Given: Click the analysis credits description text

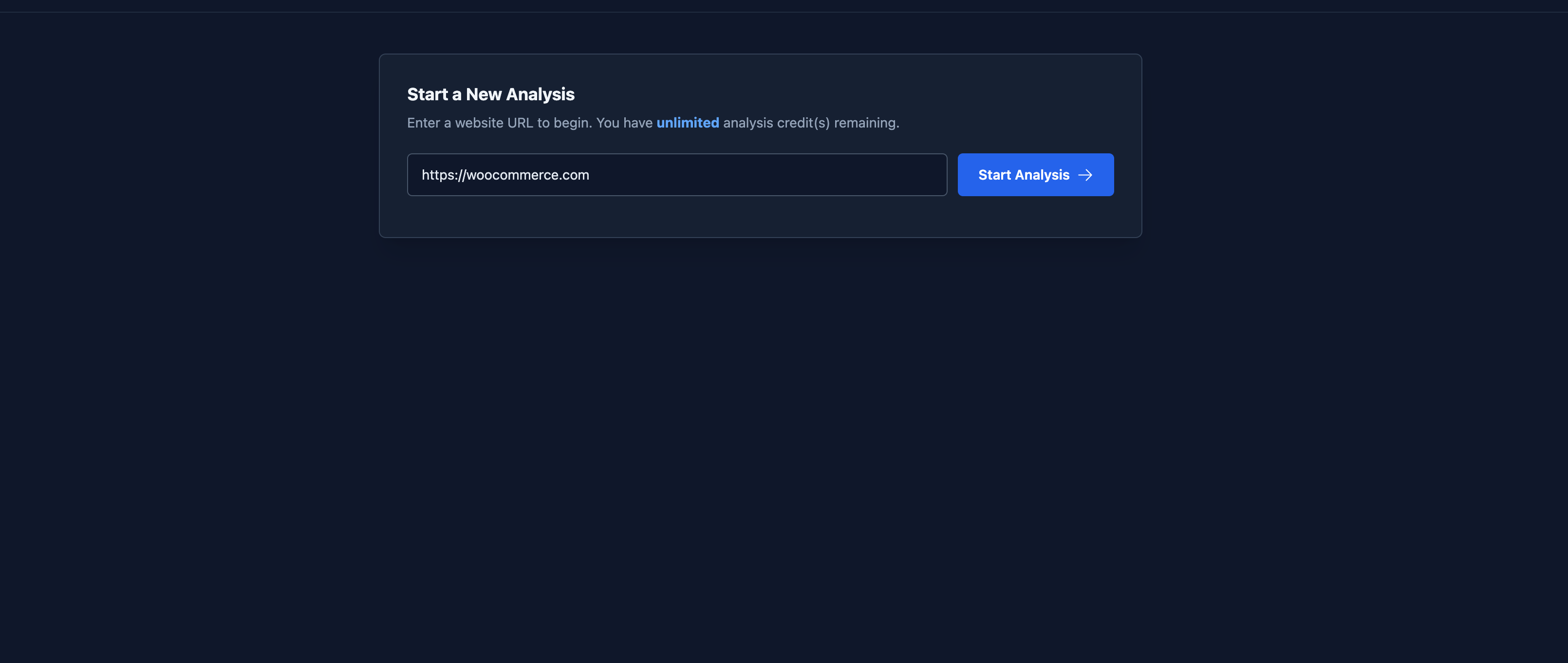Looking at the screenshot, I should click(x=653, y=123).
